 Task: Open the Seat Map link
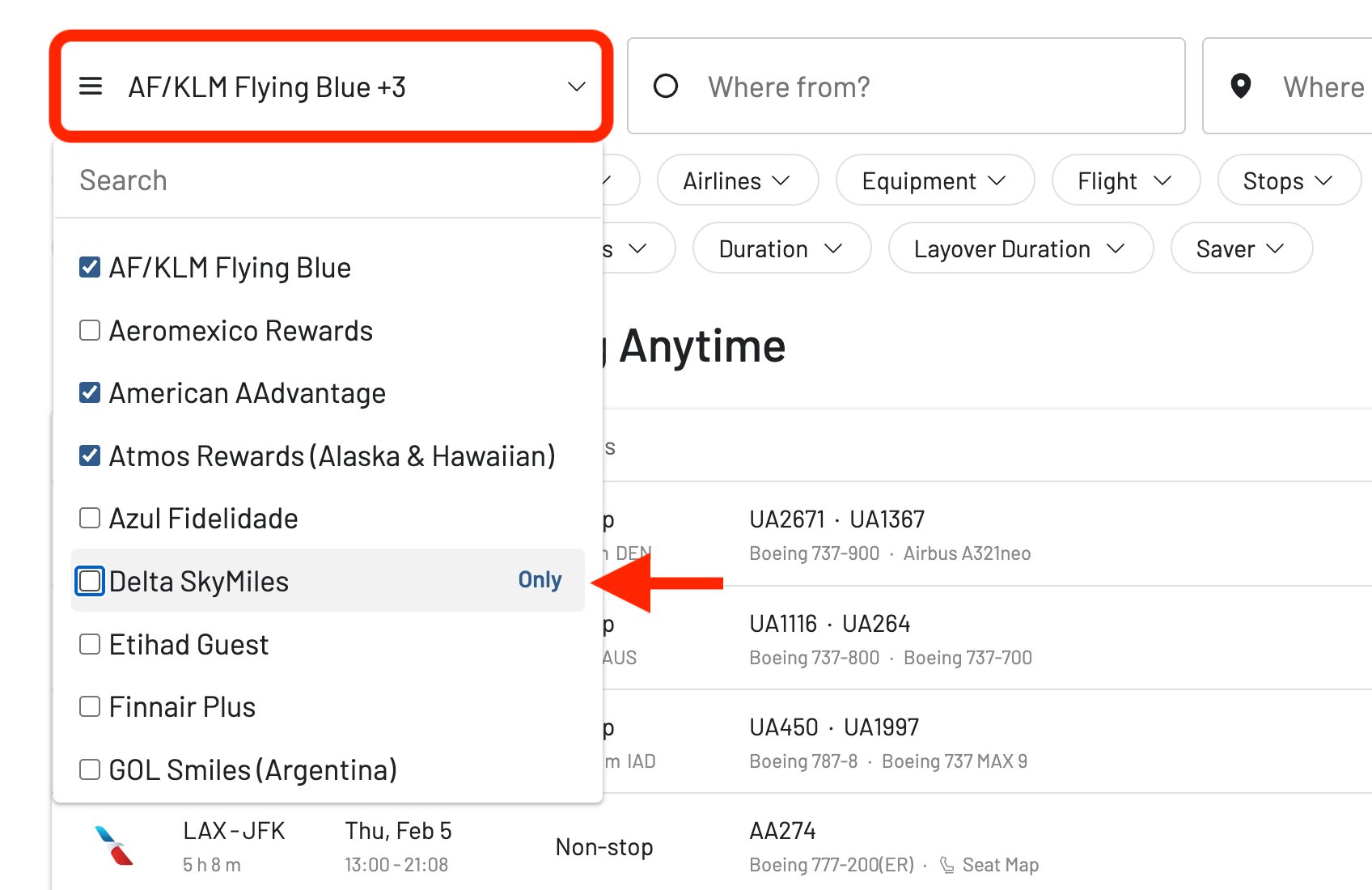click(x=1001, y=864)
